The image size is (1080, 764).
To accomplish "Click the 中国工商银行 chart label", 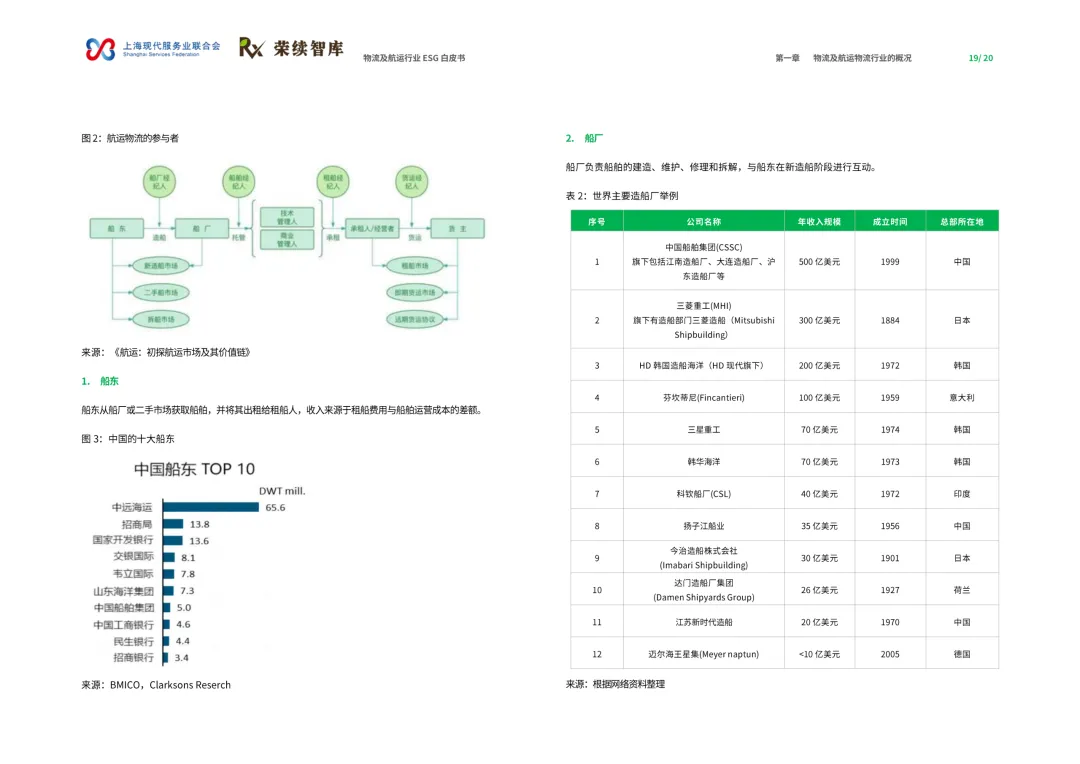I will (124, 625).
